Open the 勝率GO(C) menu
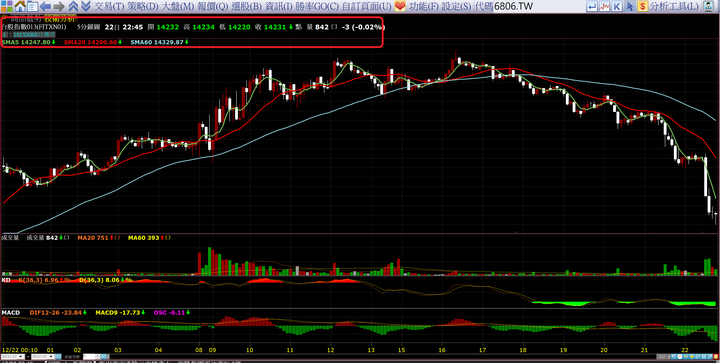The width and height of the screenshot is (720, 363). tap(317, 6)
